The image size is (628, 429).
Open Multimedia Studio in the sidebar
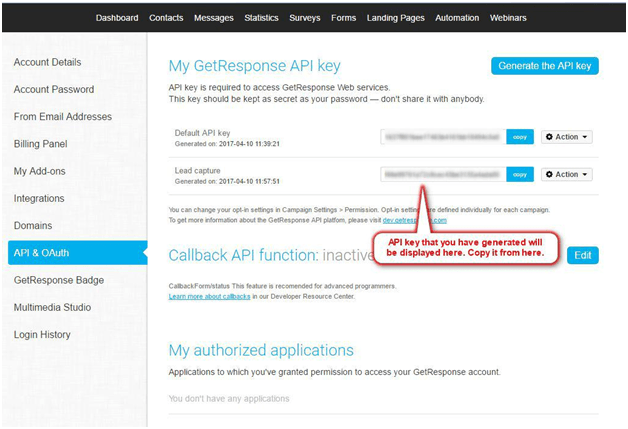click(x=52, y=307)
